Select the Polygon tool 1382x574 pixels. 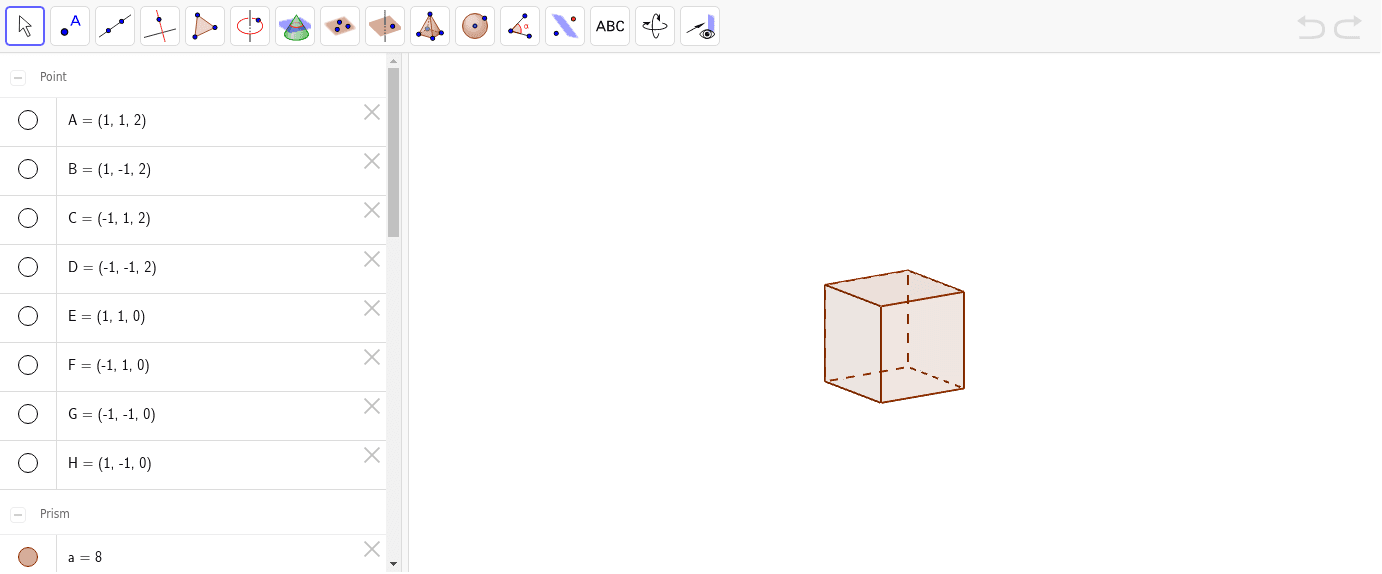pyautogui.click(x=205, y=26)
